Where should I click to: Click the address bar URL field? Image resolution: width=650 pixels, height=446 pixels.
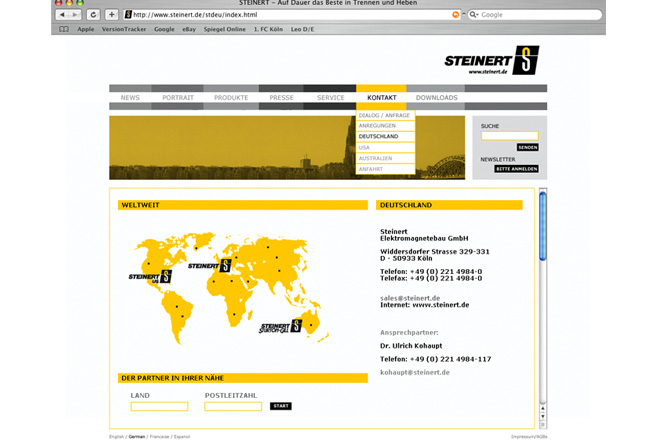click(x=291, y=15)
